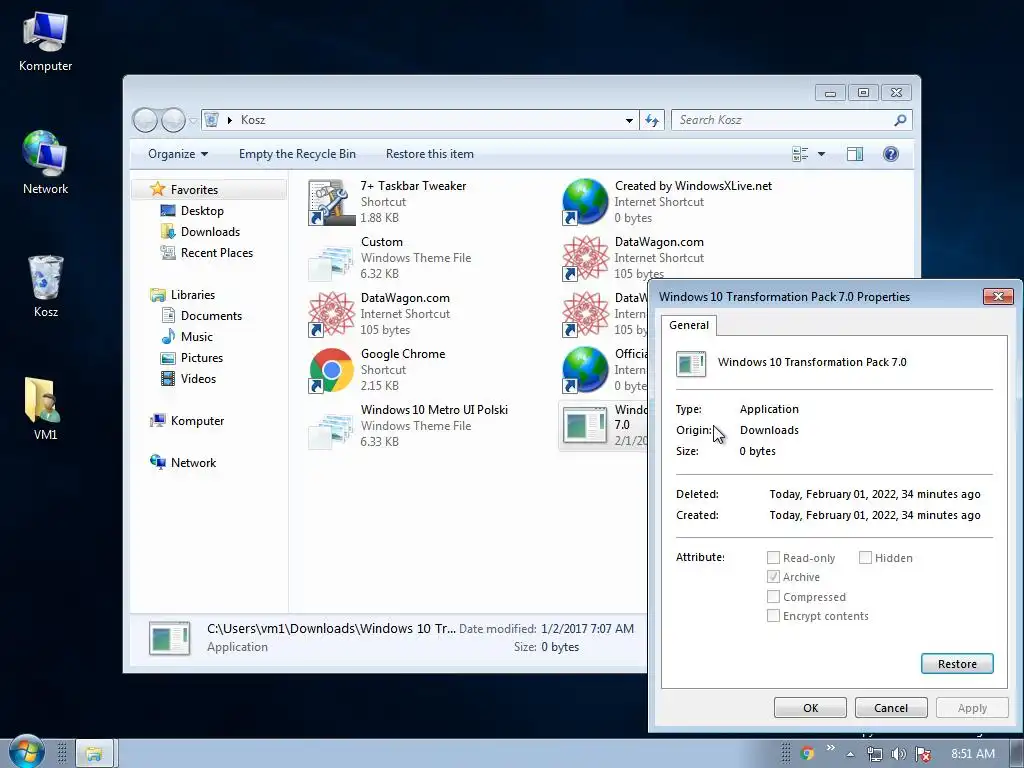The image size is (1024, 768).
Task: Select Music library
Action: tap(196, 336)
